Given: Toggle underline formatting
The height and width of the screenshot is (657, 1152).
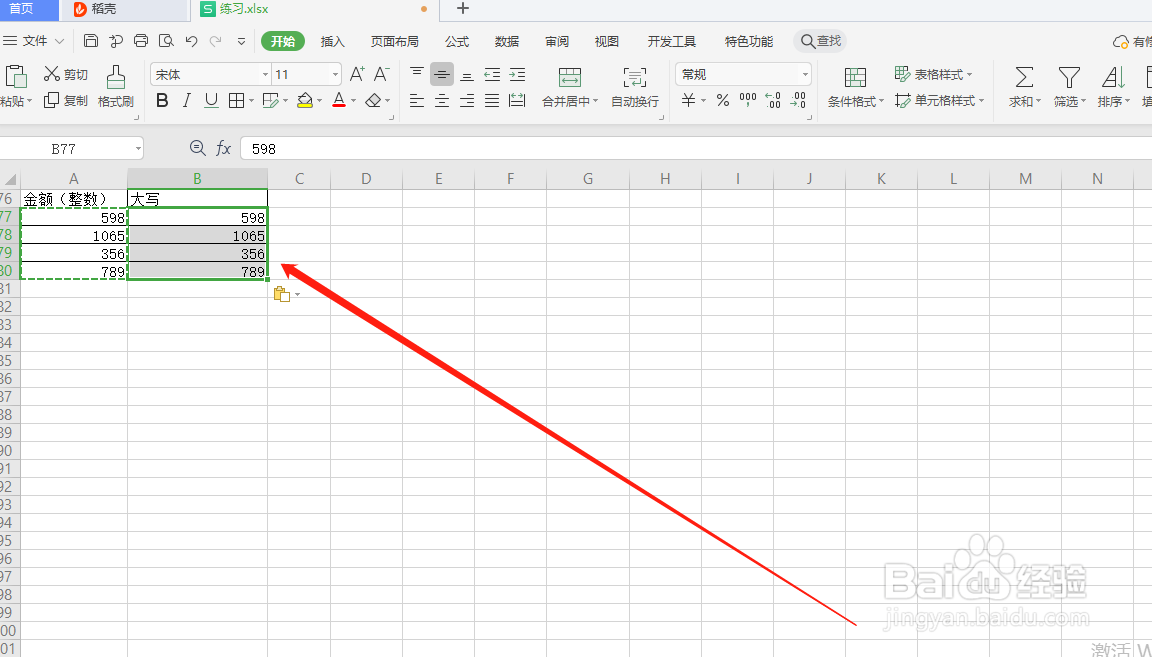Looking at the screenshot, I should [211, 101].
